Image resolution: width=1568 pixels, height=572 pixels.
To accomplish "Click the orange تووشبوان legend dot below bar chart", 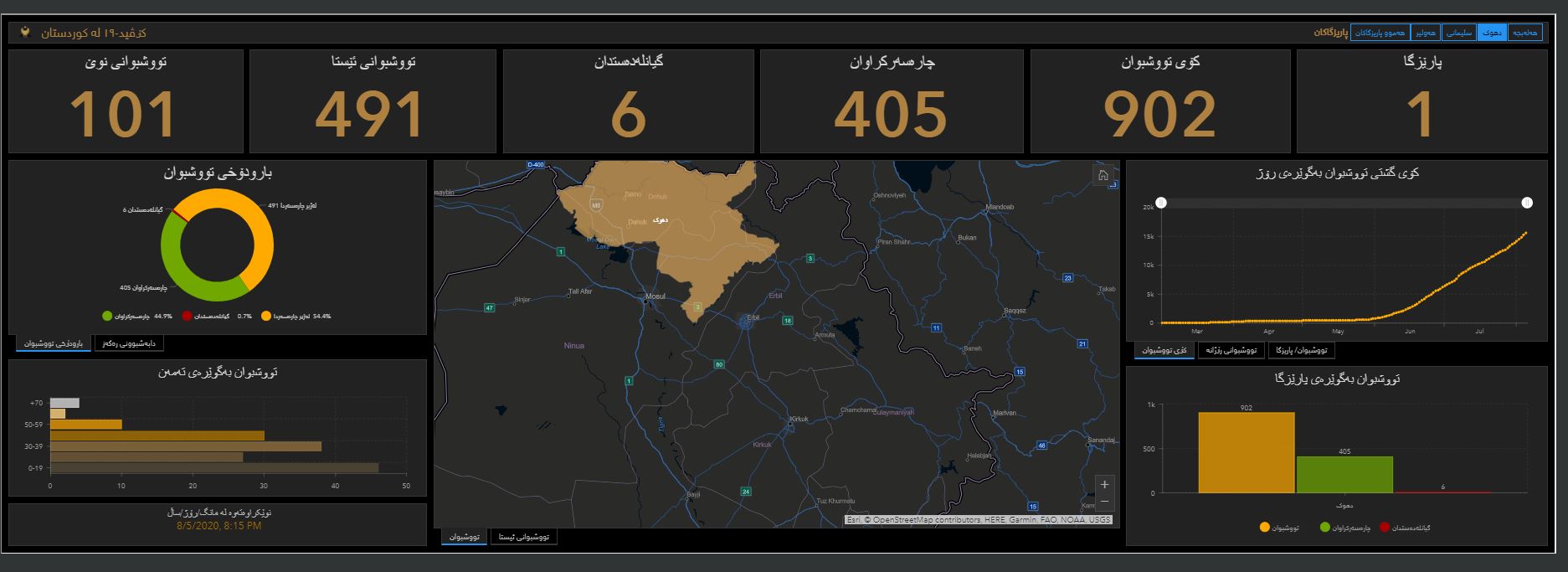I will tap(1264, 528).
